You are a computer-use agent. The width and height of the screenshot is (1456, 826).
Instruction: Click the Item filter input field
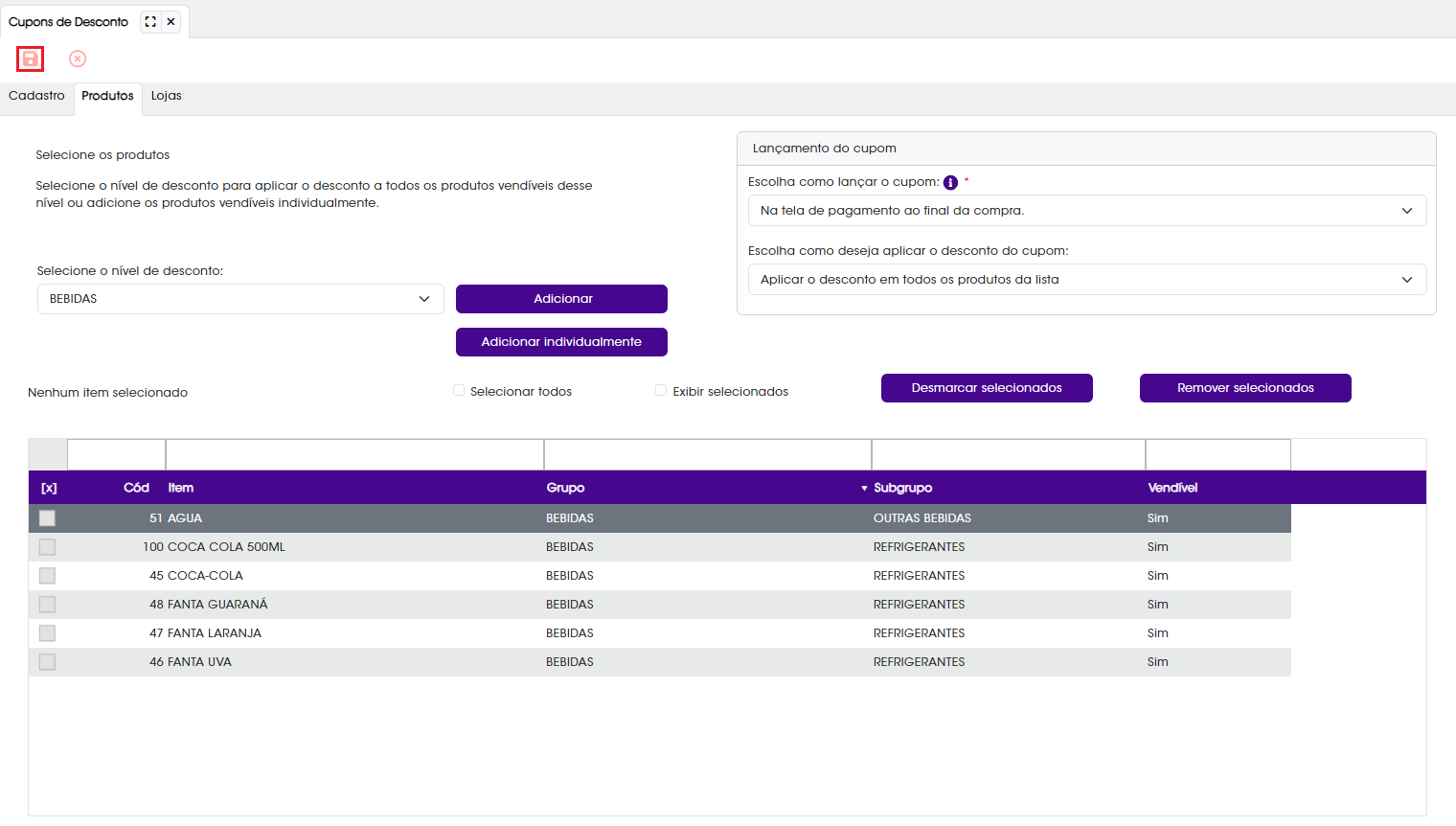(x=354, y=454)
